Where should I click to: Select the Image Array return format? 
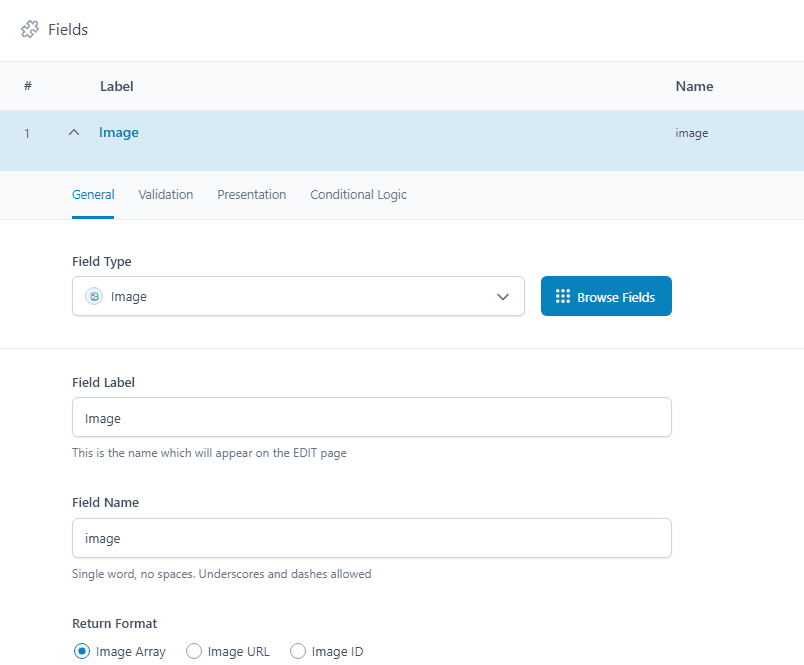pos(82,651)
